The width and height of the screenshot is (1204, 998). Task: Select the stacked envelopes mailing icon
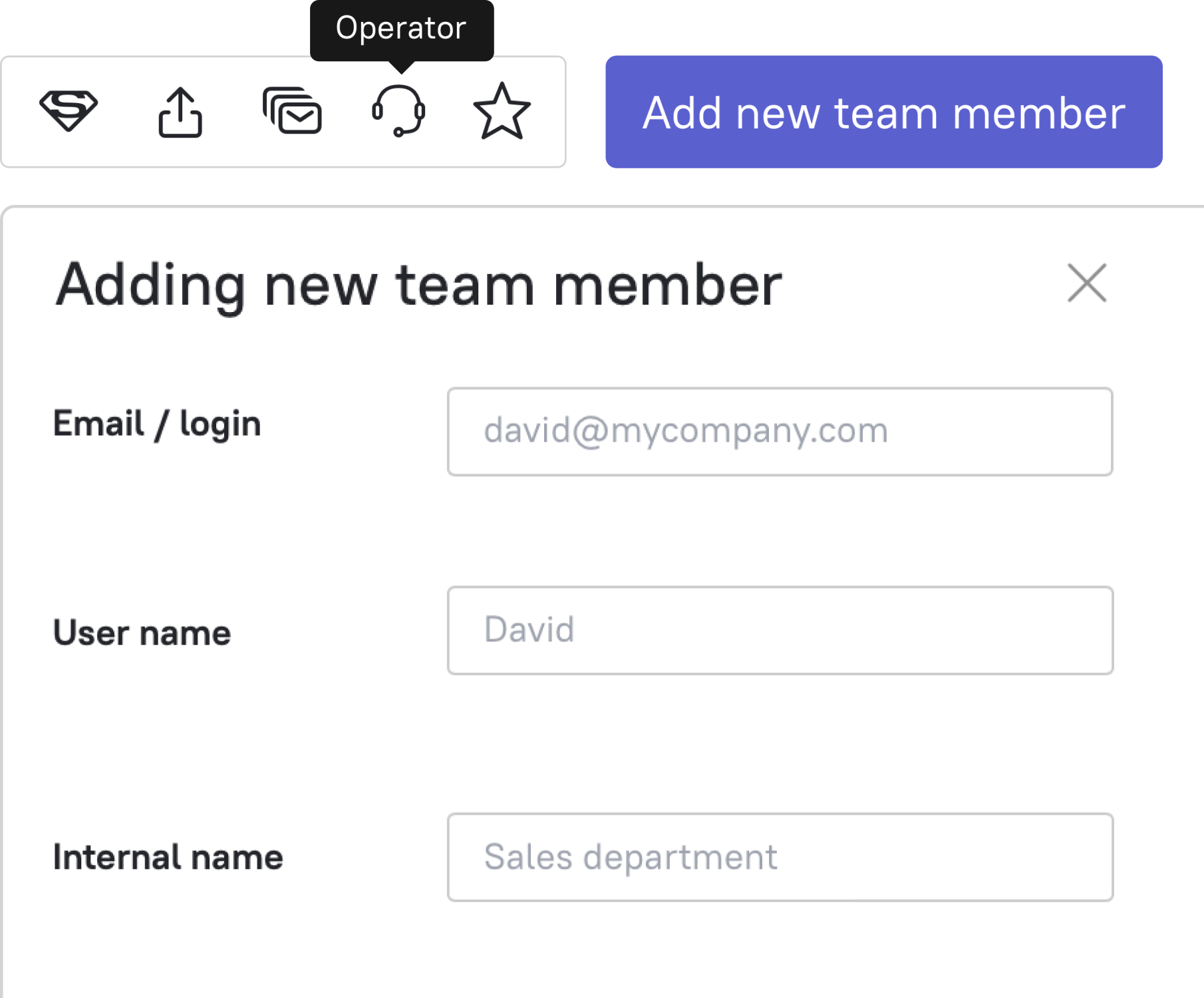(292, 111)
